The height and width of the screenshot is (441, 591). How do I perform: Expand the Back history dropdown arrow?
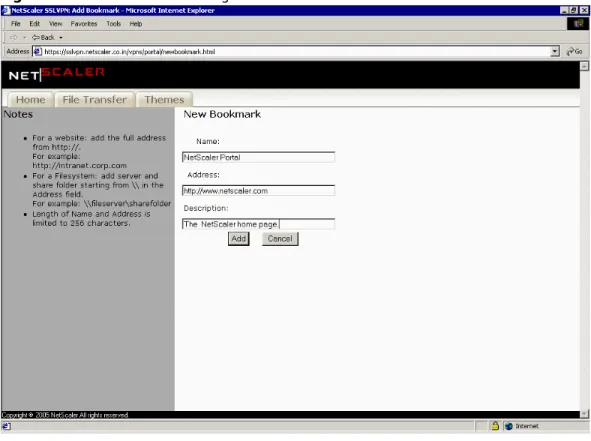click(61, 38)
